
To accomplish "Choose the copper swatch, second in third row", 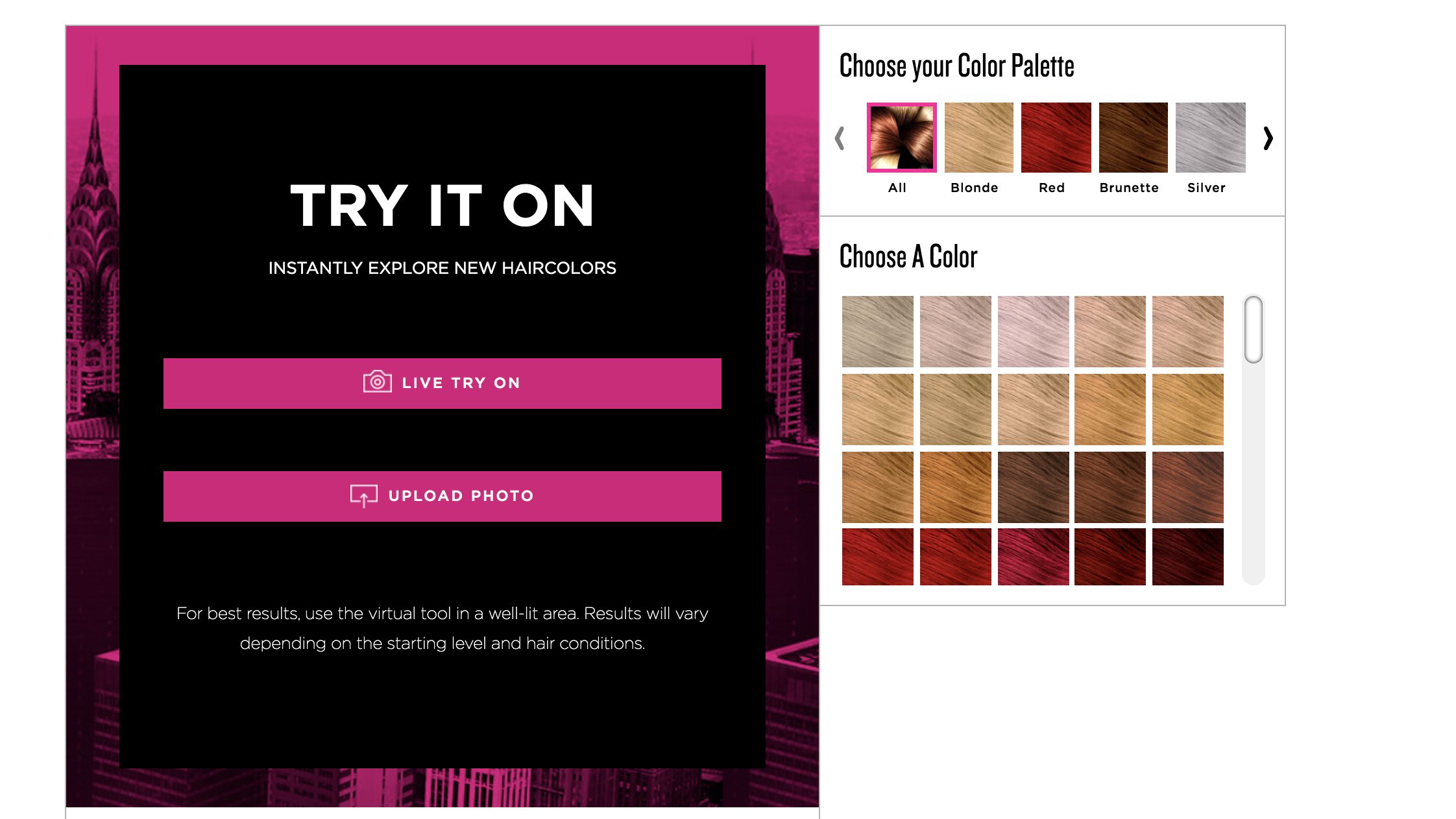I will [956, 487].
